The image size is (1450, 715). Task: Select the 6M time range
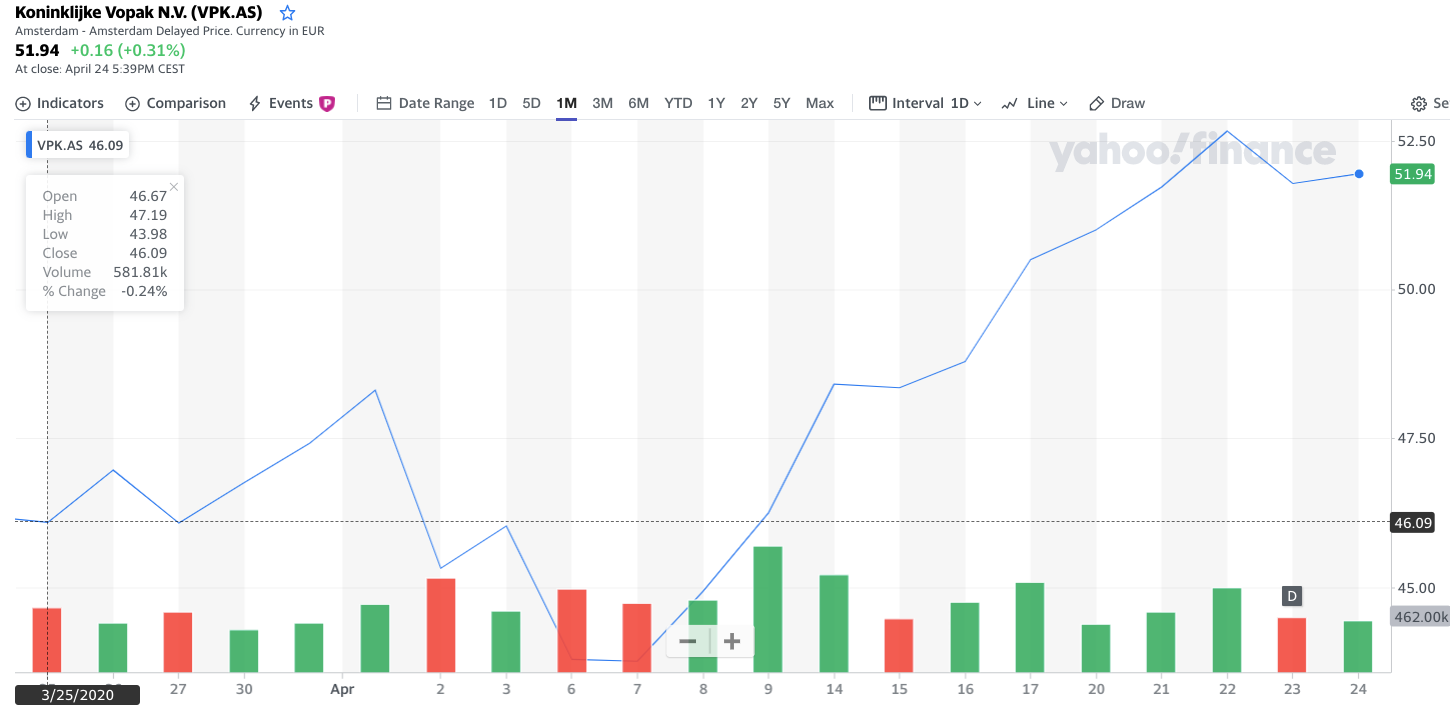pyautogui.click(x=638, y=103)
